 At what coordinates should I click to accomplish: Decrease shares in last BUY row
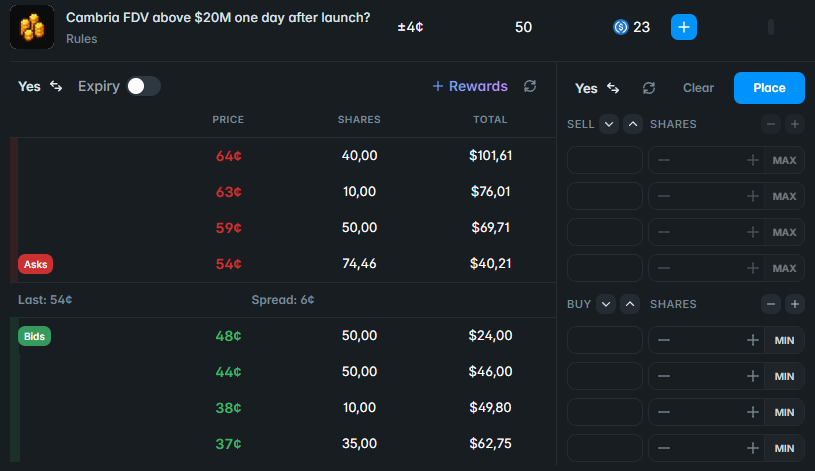664,448
